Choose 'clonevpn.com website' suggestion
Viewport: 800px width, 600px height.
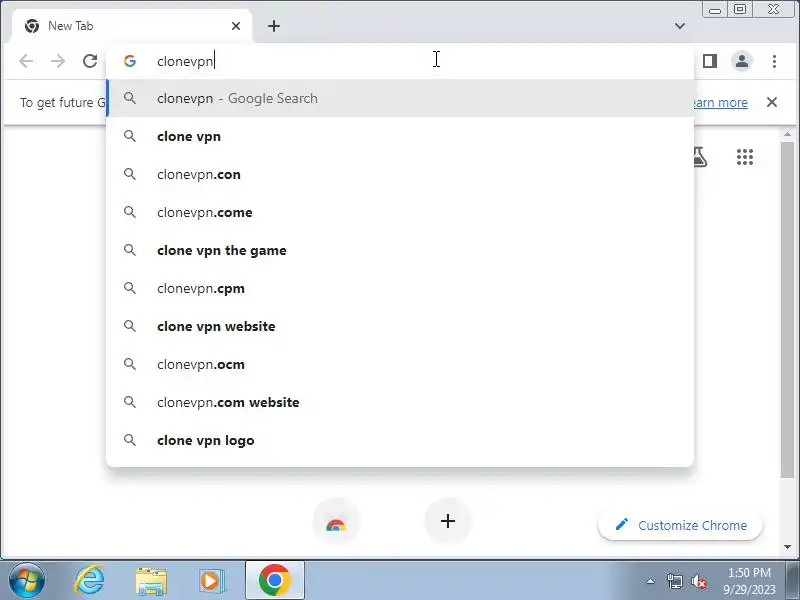click(x=400, y=402)
